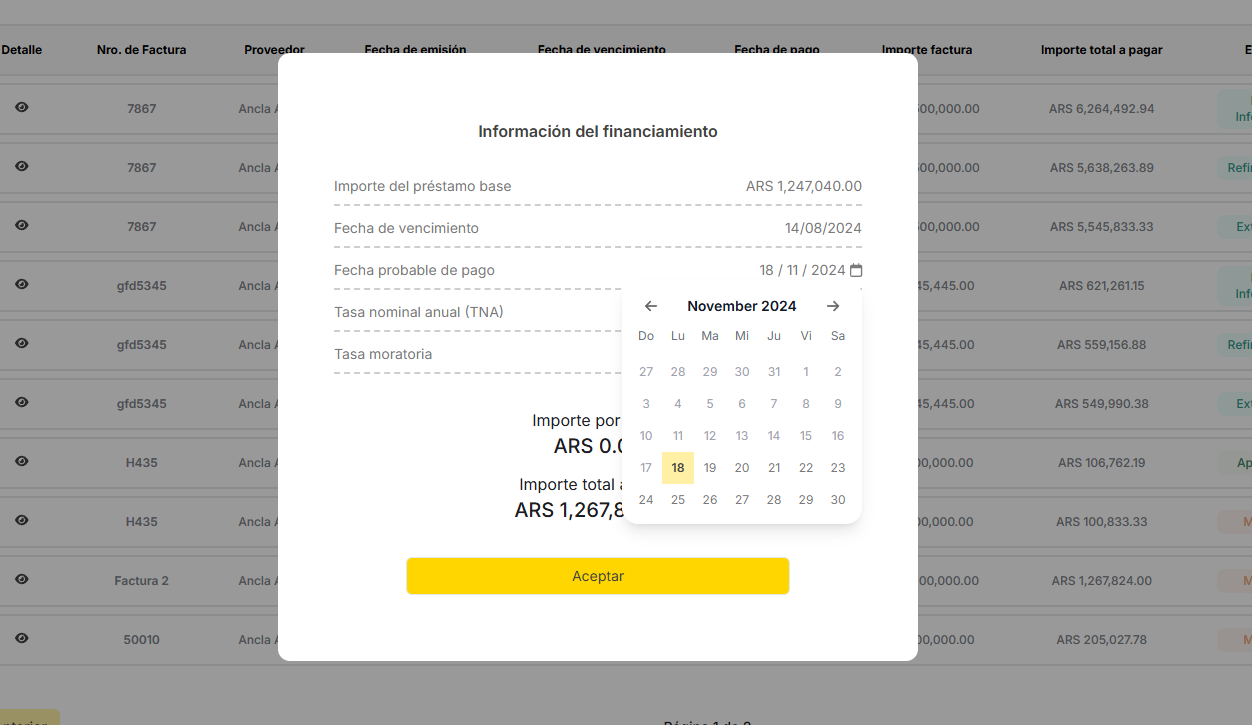Click the Importe factura column header
Viewport: 1252px width, 725px height.
tap(927, 50)
